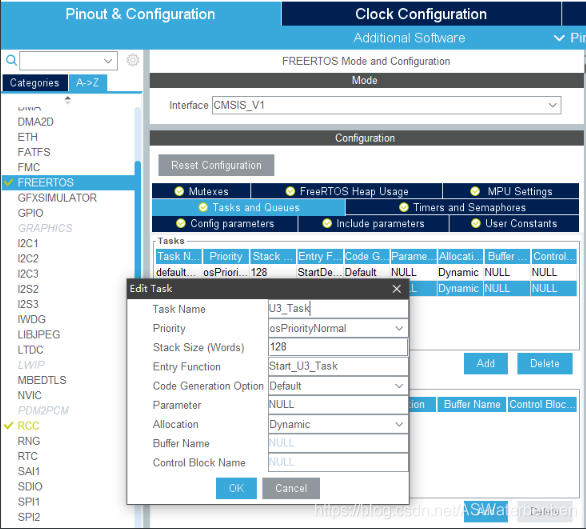Click the Control Block Name field
This screenshot has width=586, height=529.
[x=338, y=462]
